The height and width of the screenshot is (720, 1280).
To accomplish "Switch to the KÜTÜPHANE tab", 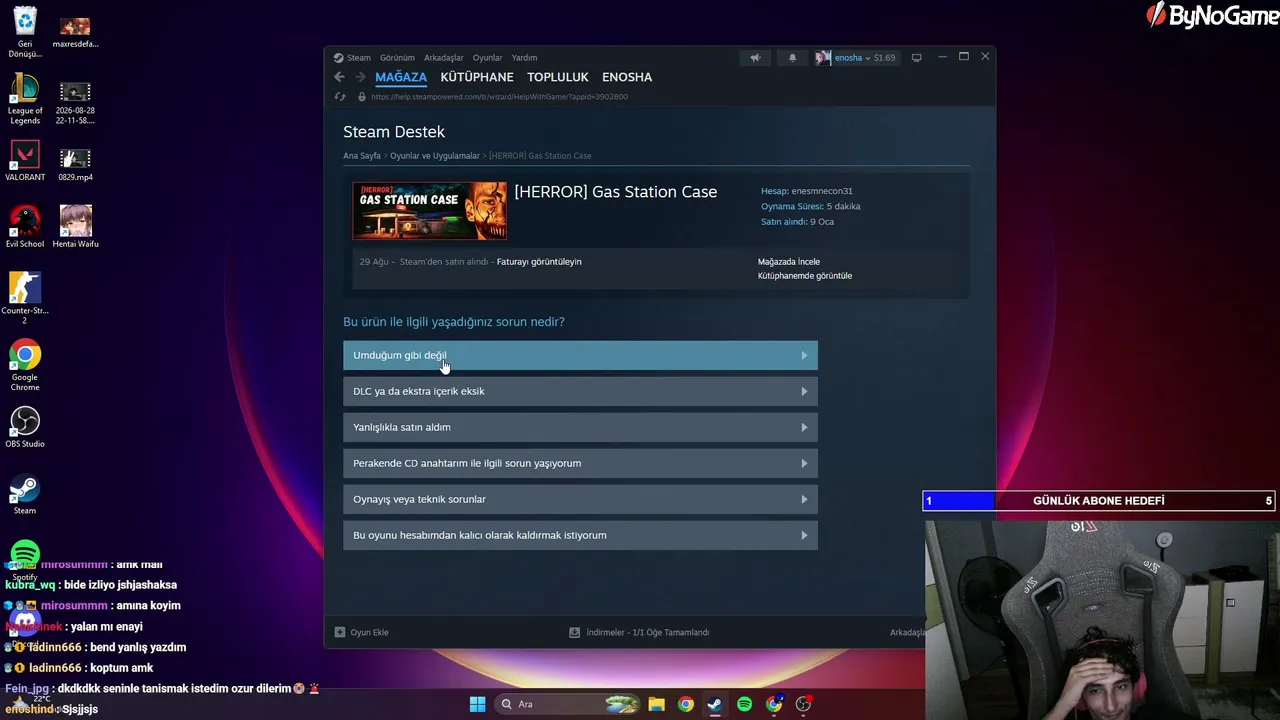I will (x=477, y=77).
